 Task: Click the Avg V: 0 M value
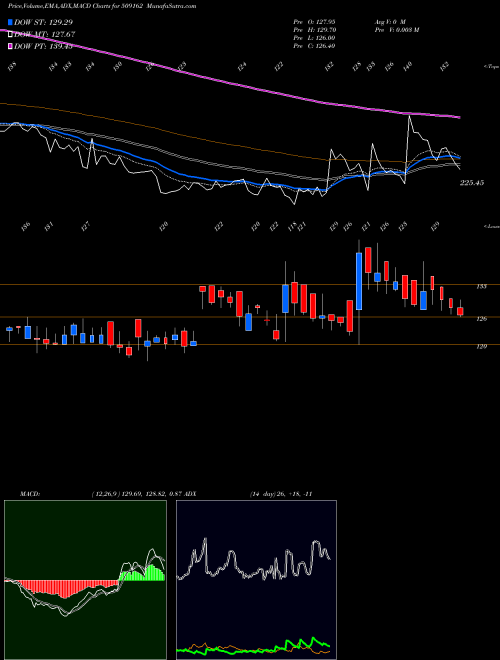click(389, 21)
